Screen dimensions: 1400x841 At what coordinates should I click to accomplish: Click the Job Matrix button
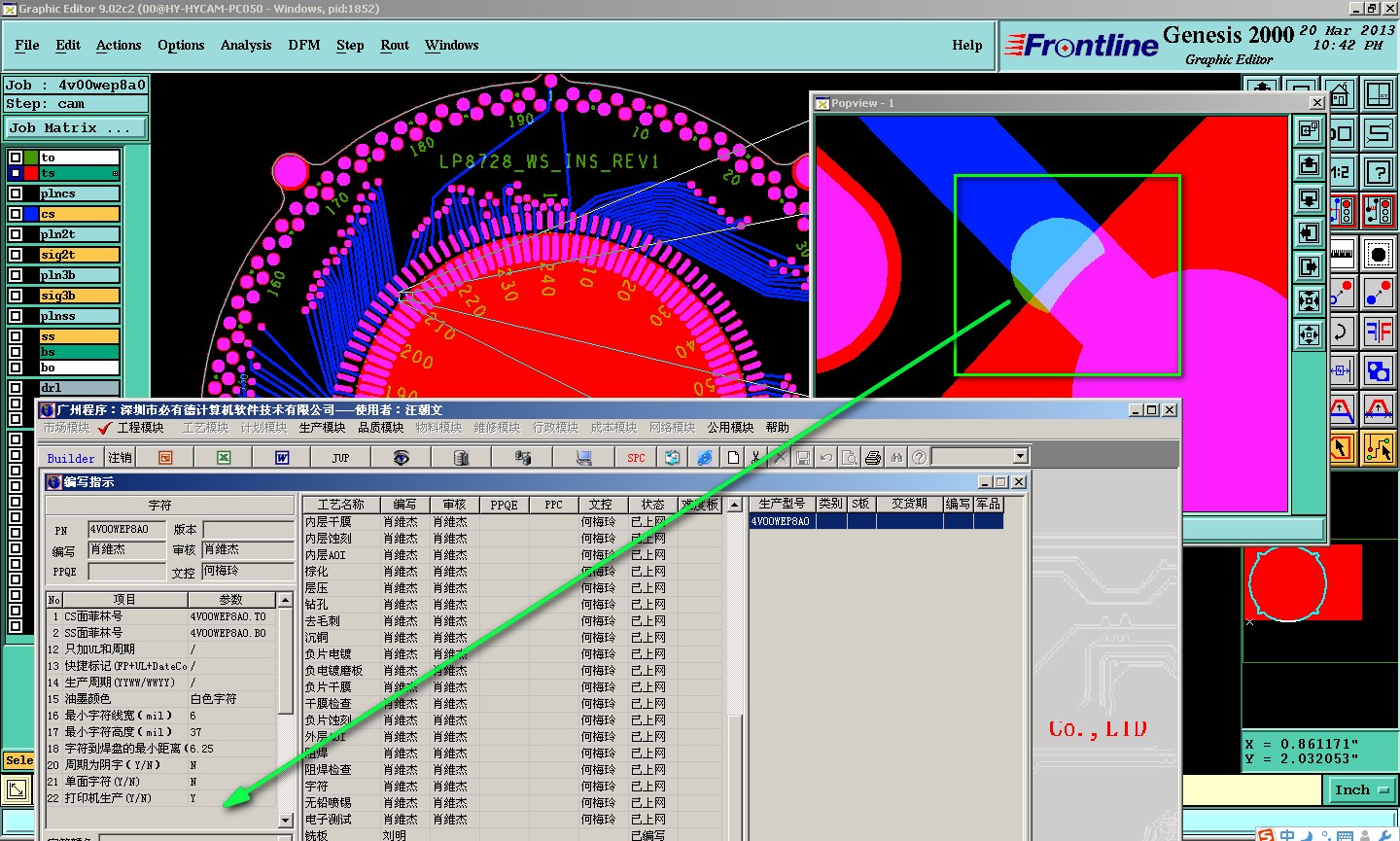click(x=76, y=128)
